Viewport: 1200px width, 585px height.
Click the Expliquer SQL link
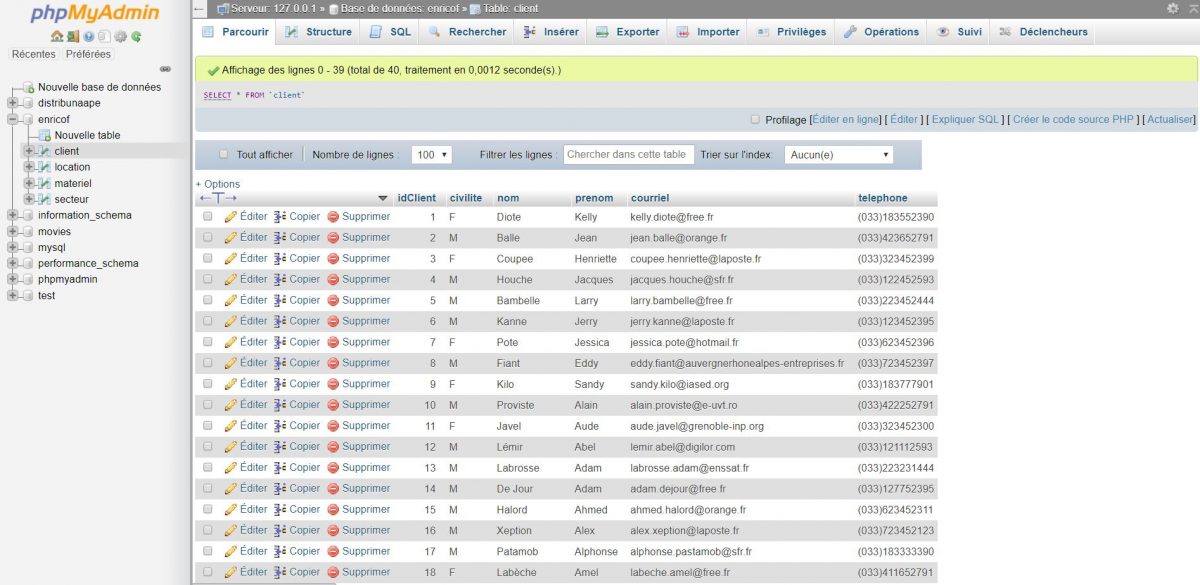966,119
